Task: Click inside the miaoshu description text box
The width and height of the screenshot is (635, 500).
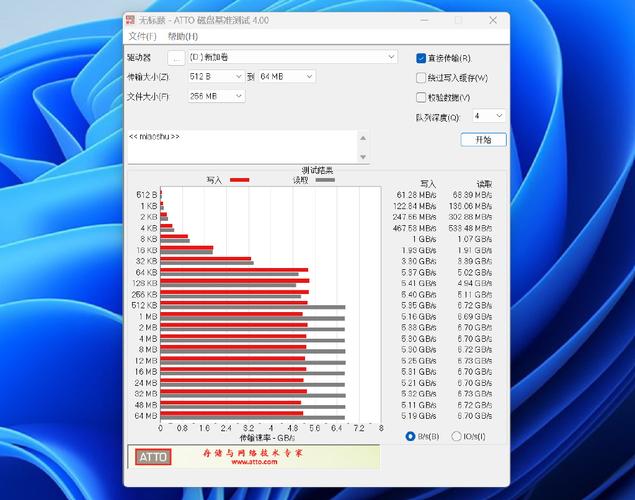Action: click(242, 147)
